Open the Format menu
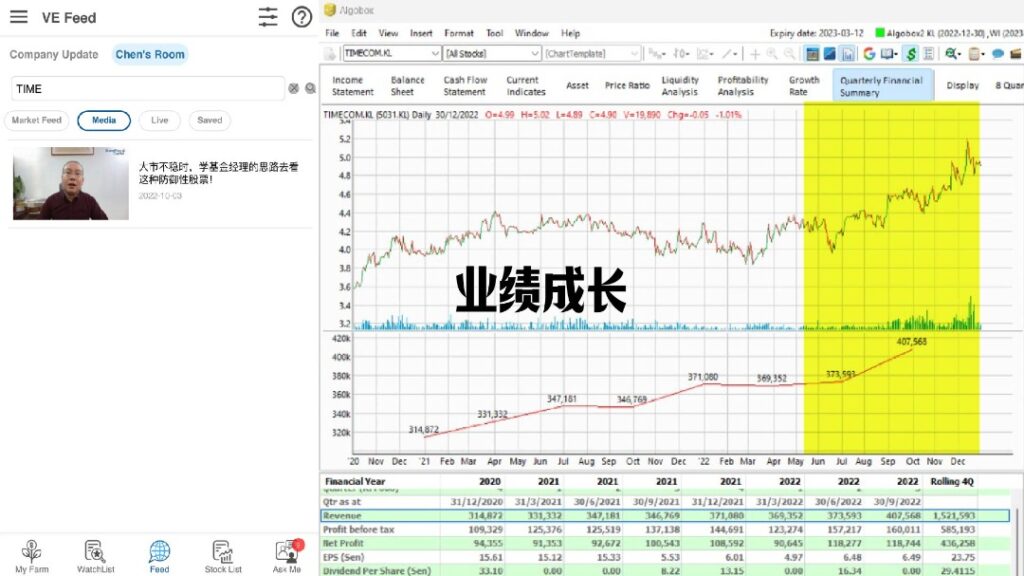Viewport: 1024px width, 576px height. point(459,33)
